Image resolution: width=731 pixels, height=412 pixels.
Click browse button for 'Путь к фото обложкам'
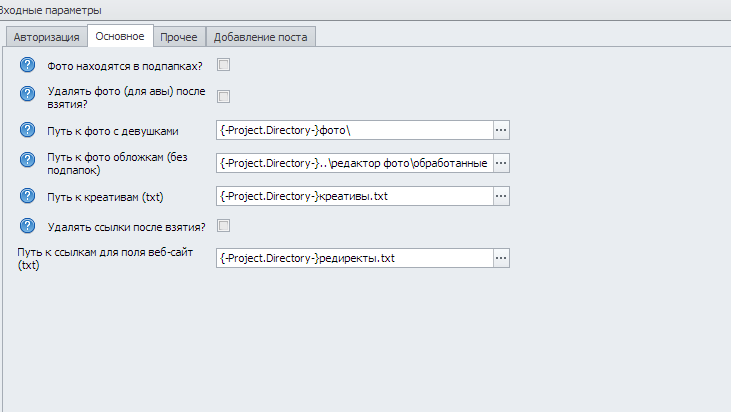tap(502, 162)
